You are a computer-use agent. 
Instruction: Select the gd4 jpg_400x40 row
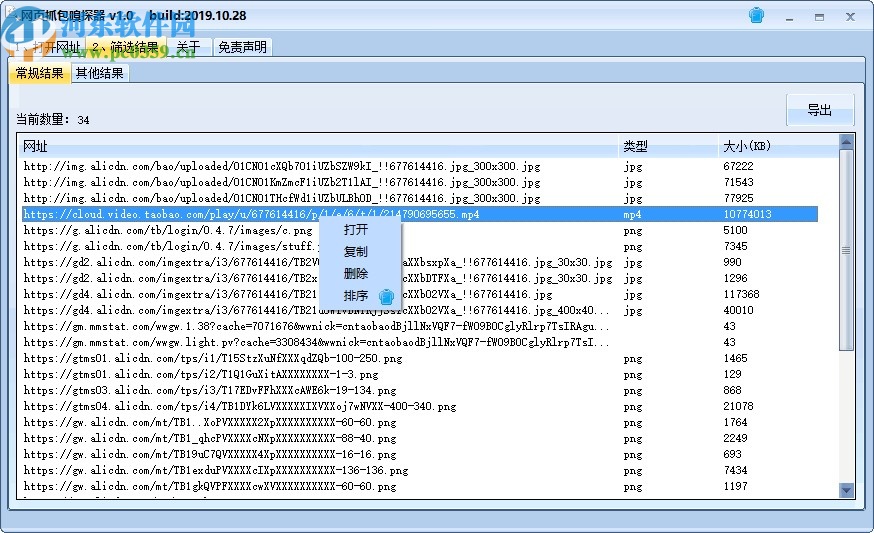(x=420, y=311)
